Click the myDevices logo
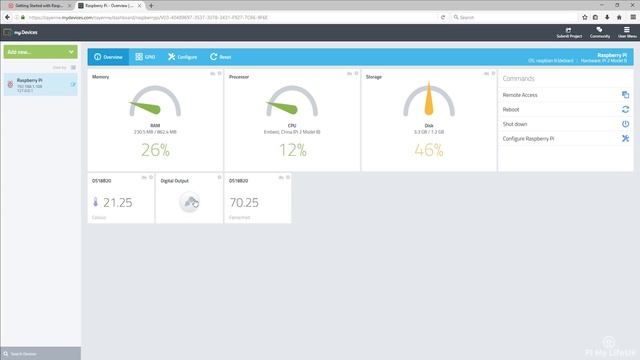 coord(20,32)
